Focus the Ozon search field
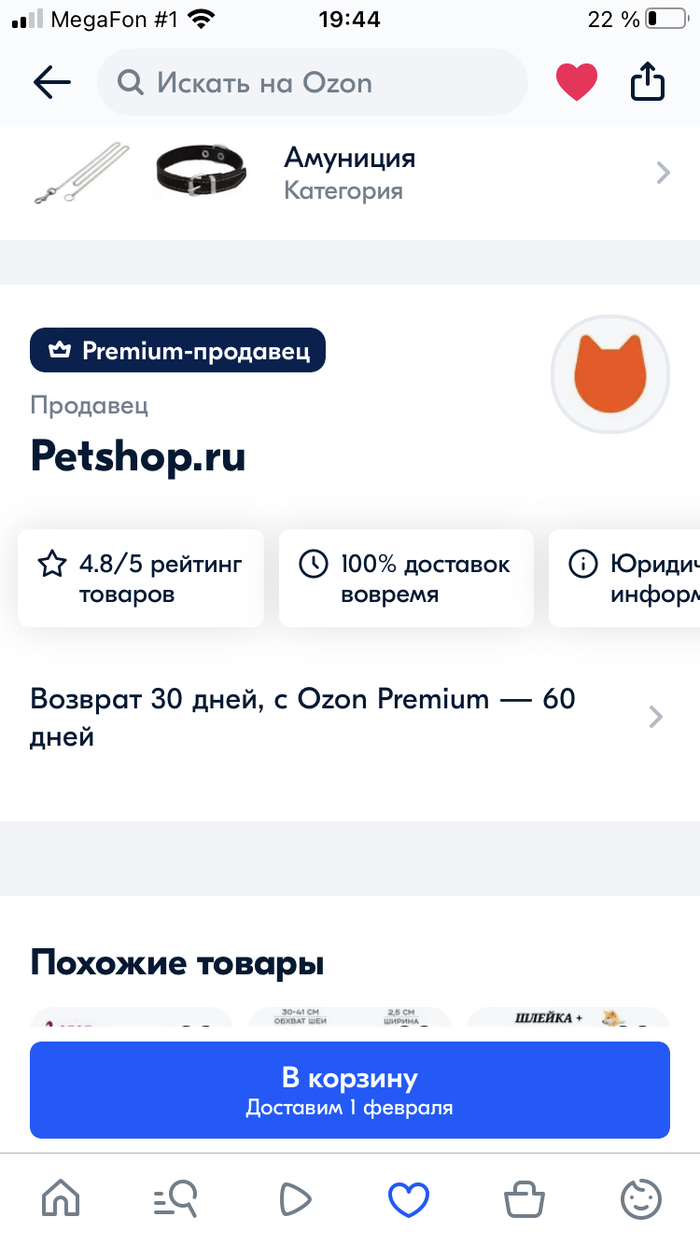This screenshot has width=700, height=1245. click(x=312, y=82)
